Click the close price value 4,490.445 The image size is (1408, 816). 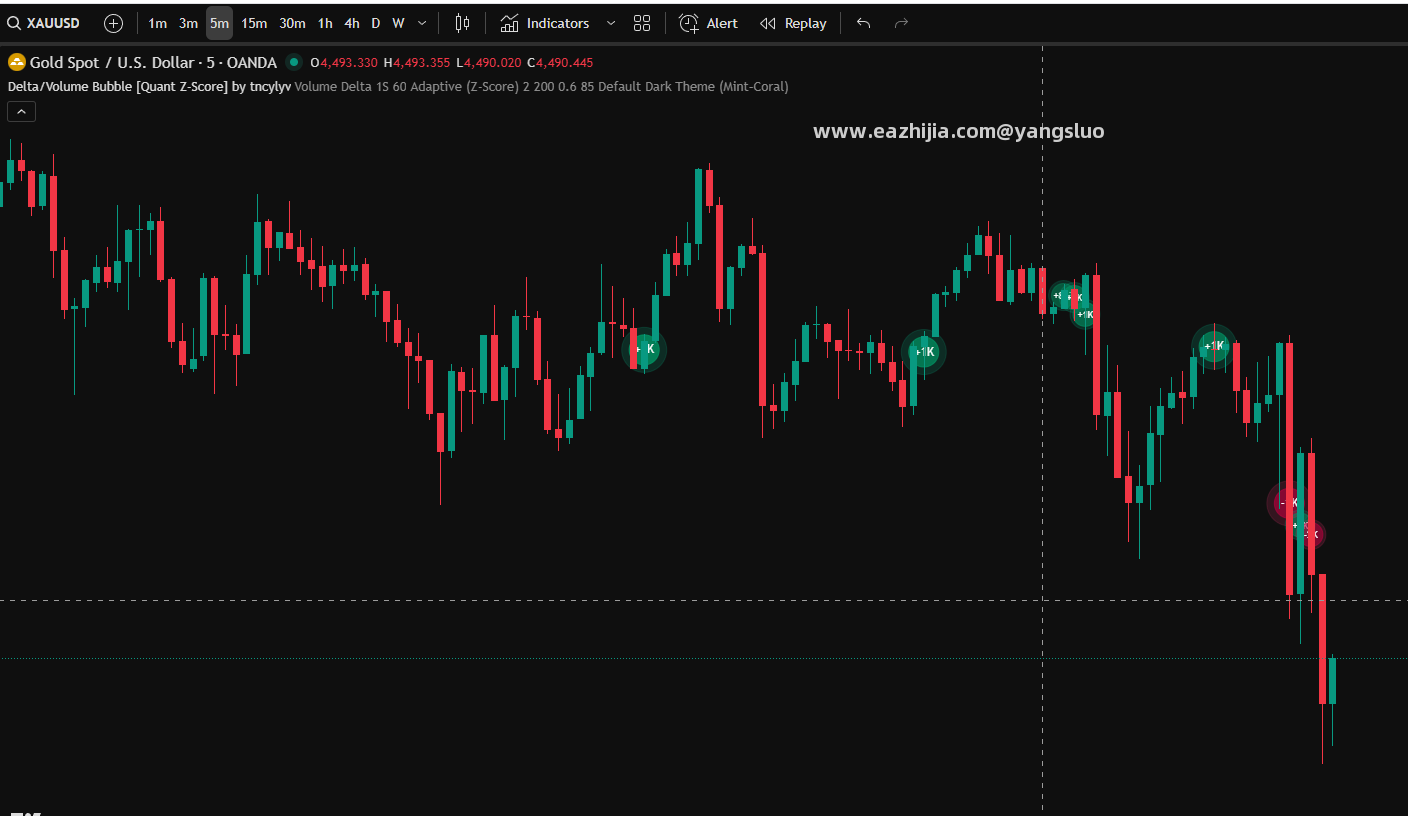[564, 62]
